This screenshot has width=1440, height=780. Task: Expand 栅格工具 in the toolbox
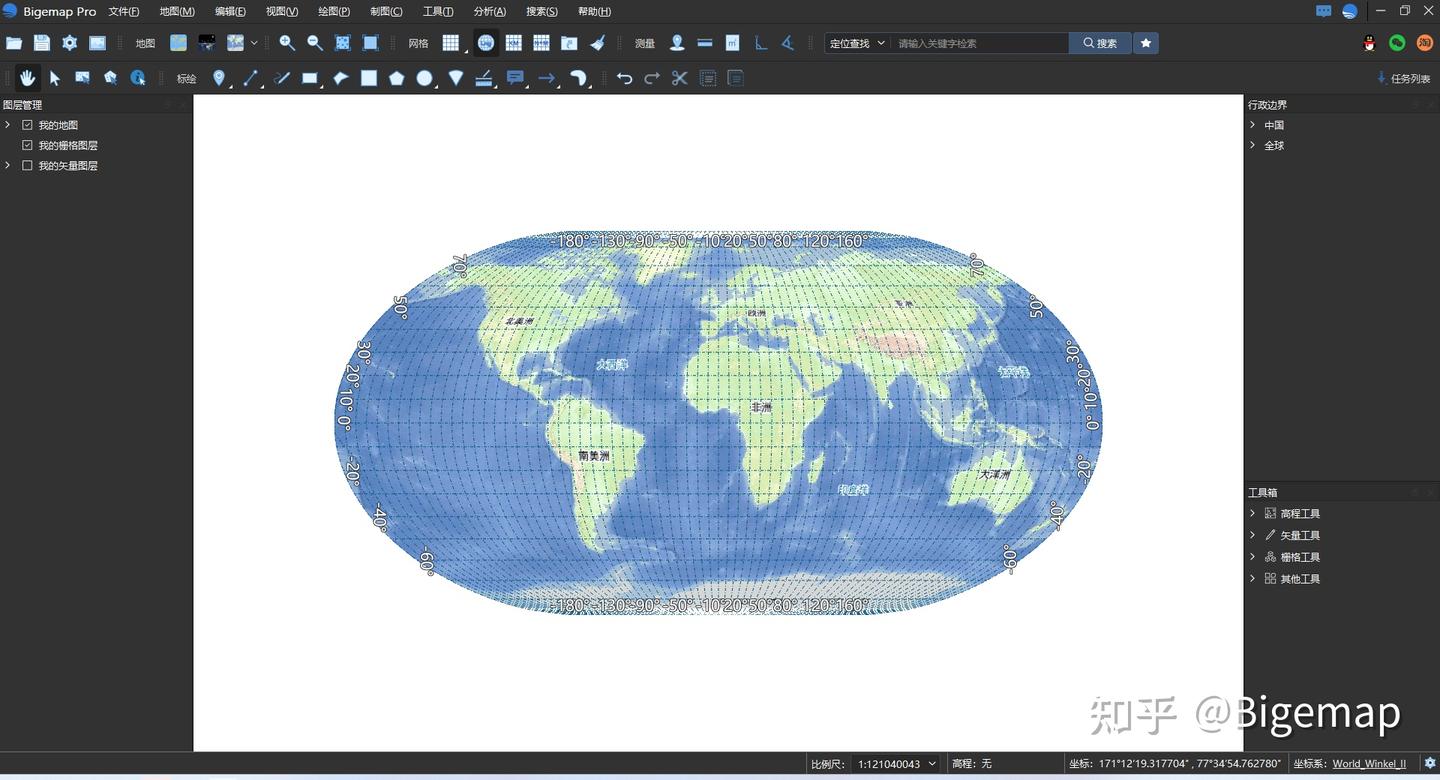click(x=1252, y=557)
